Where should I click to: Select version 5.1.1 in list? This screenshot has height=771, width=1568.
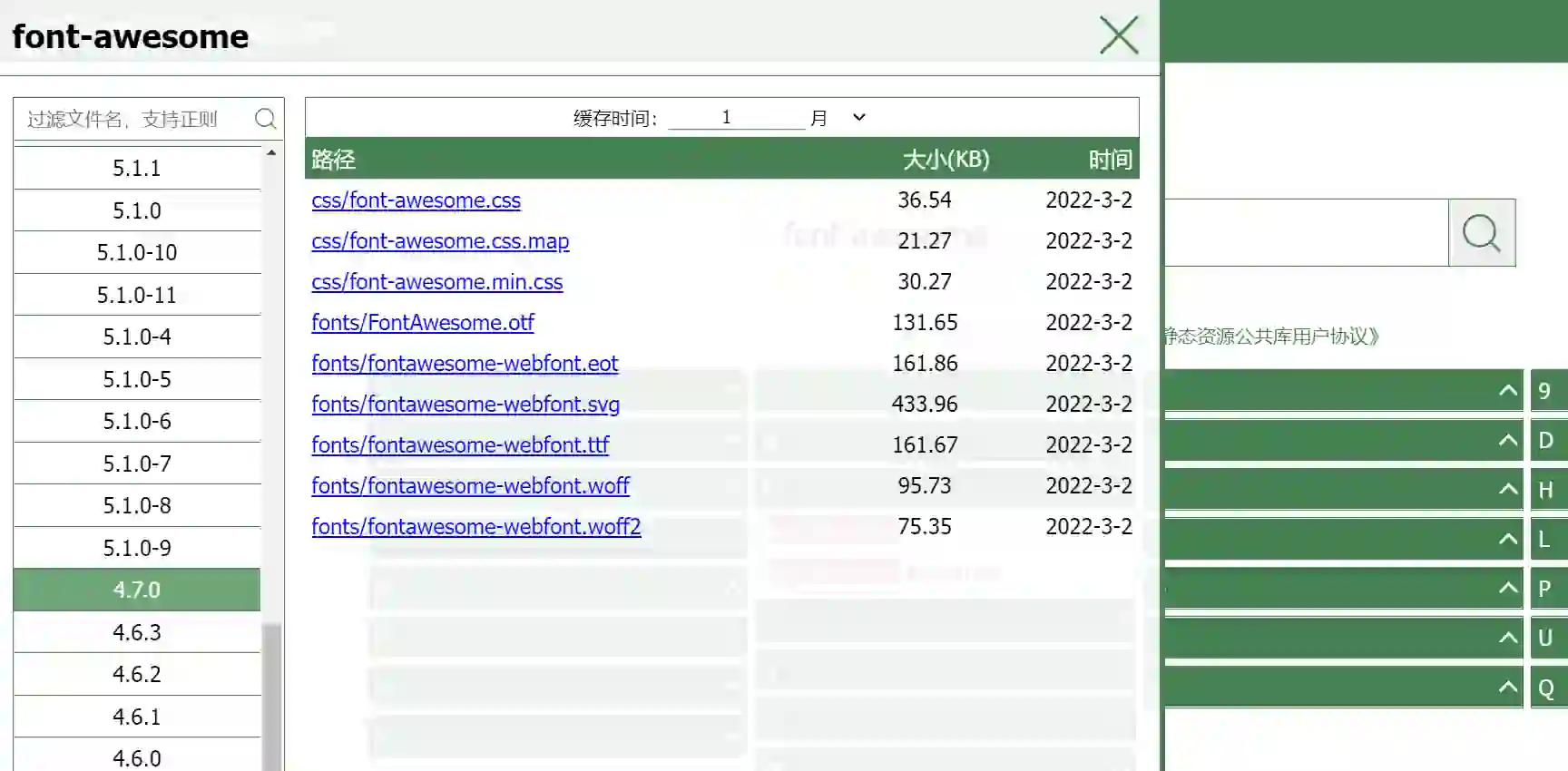(x=137, y=169)
